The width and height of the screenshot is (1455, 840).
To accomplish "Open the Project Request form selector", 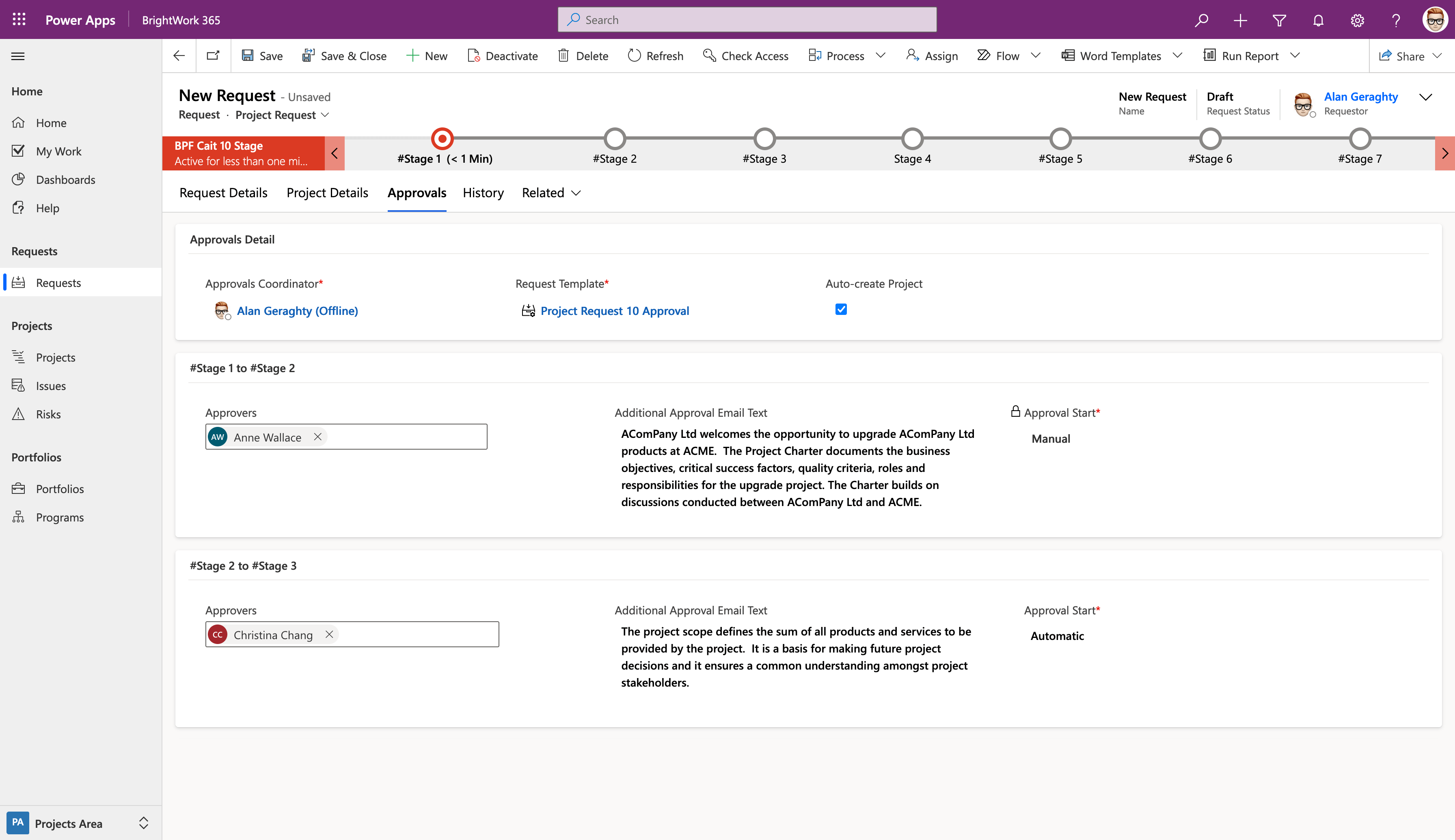I will tap(282, 115).
